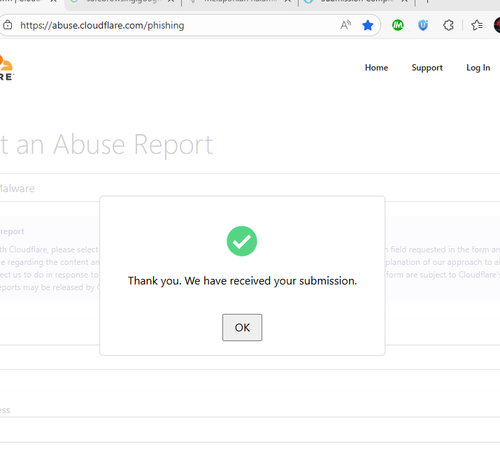Click the Log In link
The height and width of the screenshot is (462, 500).
click(478, 68)
